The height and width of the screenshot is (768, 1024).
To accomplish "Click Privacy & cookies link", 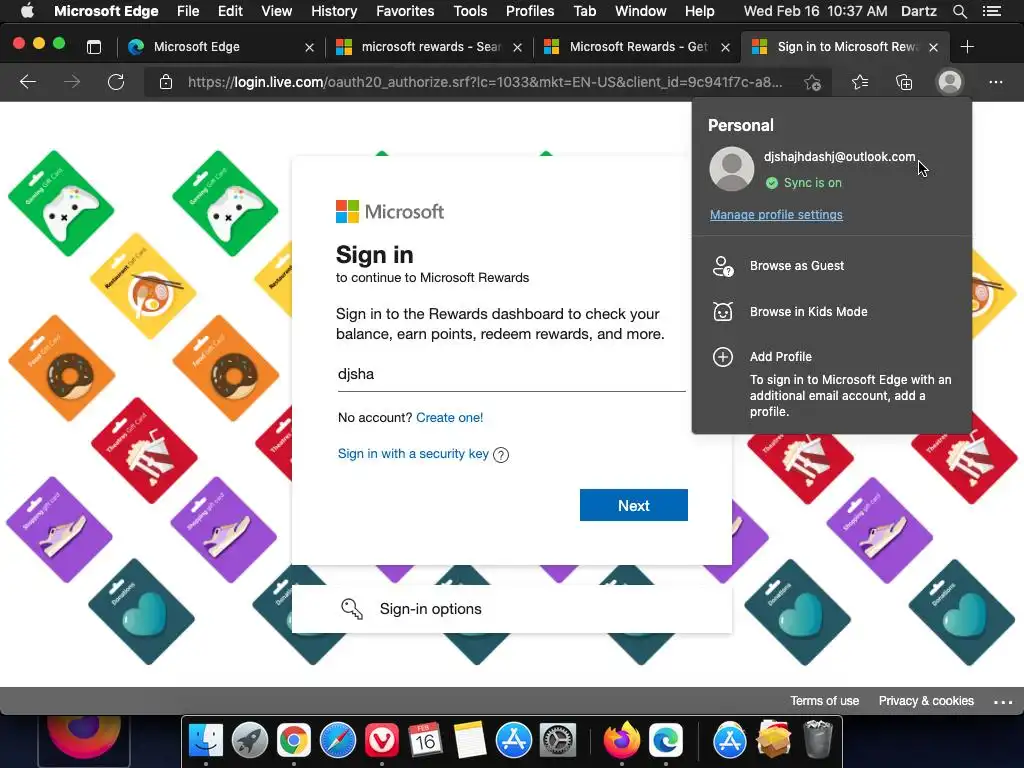I will [x=926, y=701].
